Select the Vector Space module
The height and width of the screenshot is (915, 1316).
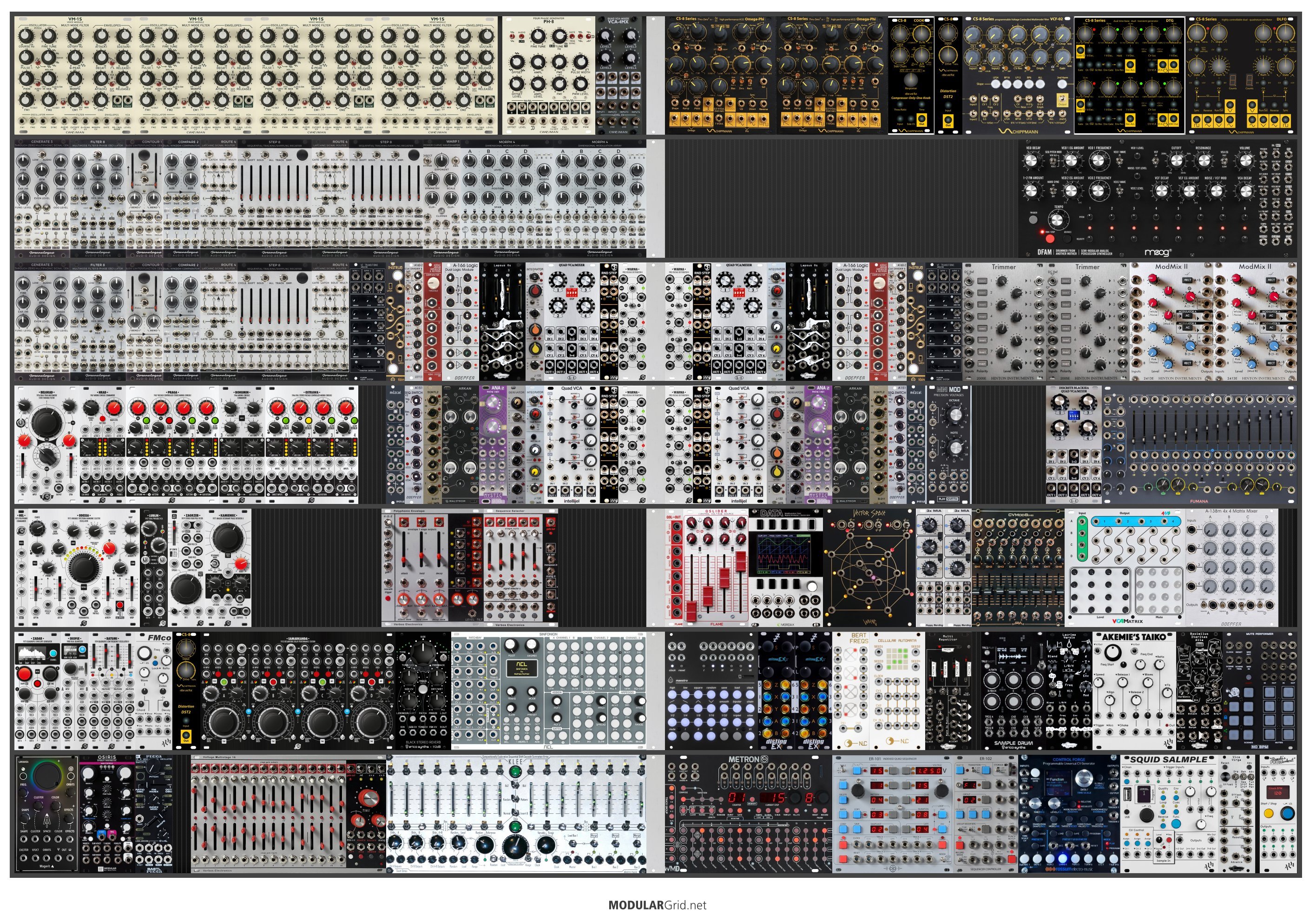(869, 568)
